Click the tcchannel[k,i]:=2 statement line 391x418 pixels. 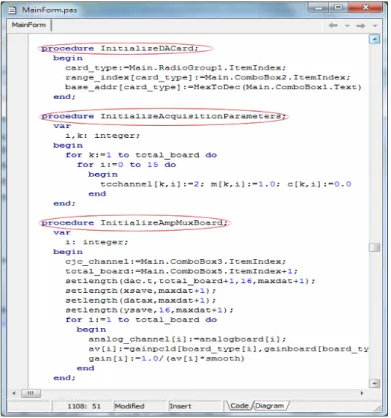226,184
